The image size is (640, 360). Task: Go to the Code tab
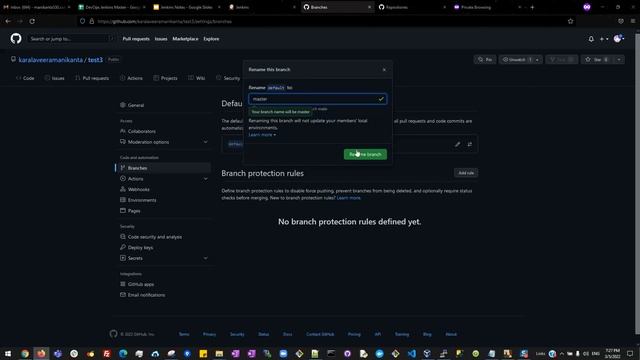[25, 78]
